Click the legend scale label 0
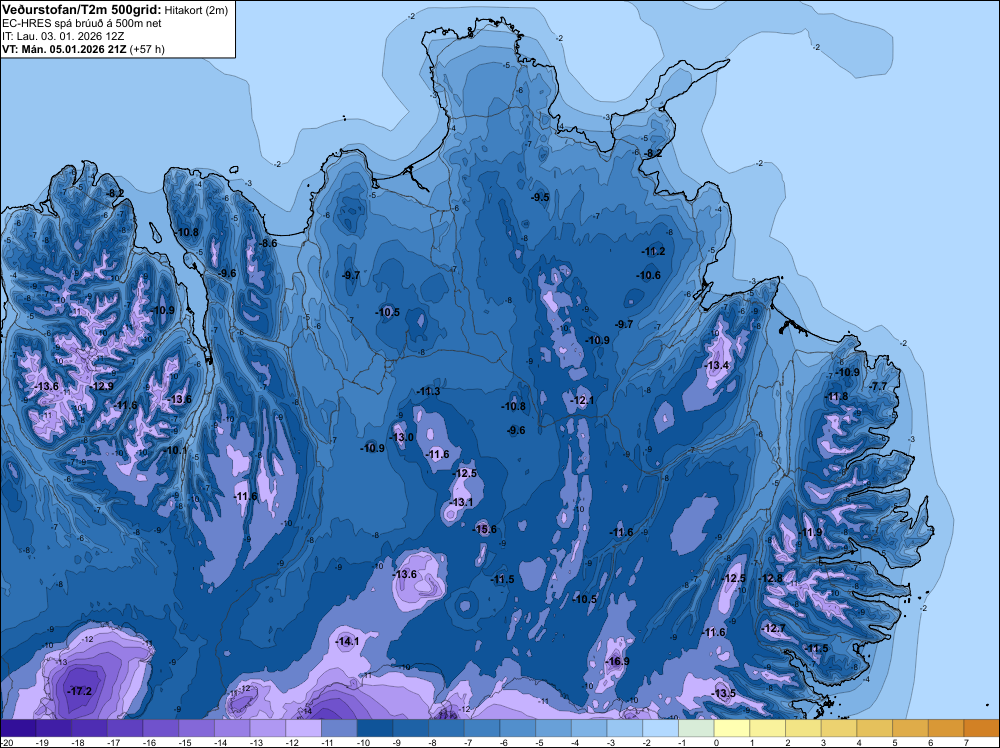The width and height of the screenshot is (1000, 748). (716, 742)
